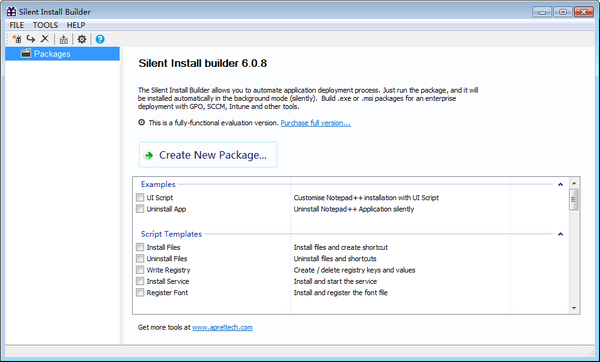The width and height of the screenshot is (600, 362).
Task: Click the 'Install files and create shortcut' text
Action: 341,247
